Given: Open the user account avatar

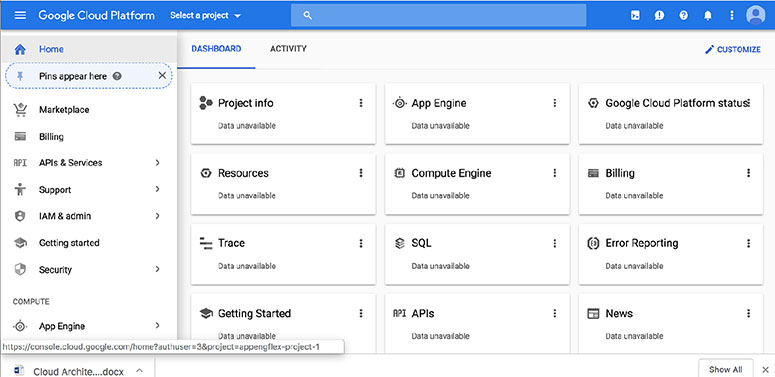Looking at the screenshot, I should (x=755, y=15).
